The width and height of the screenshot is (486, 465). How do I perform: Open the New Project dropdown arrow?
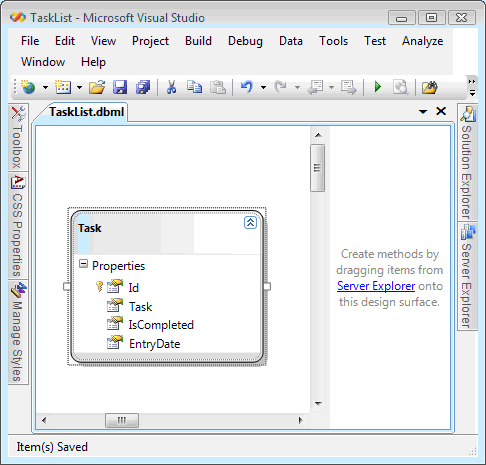[x=45, y=88]
